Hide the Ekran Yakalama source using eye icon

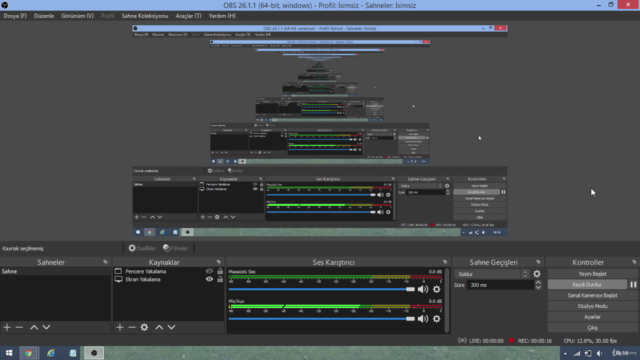coord(209,279)
